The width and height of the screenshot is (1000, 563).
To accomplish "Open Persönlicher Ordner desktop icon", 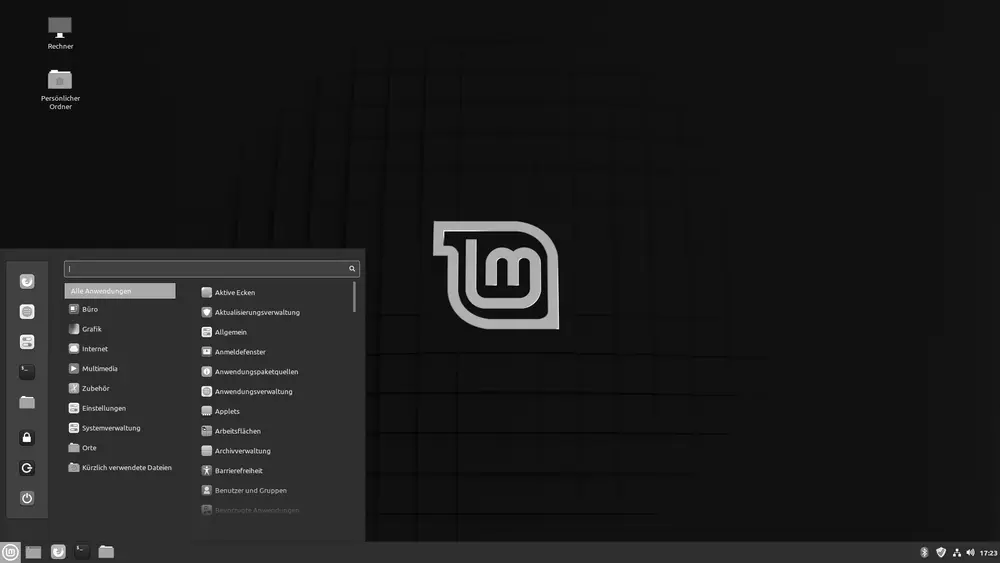I will pyautogui.click(x=60, y=89).
